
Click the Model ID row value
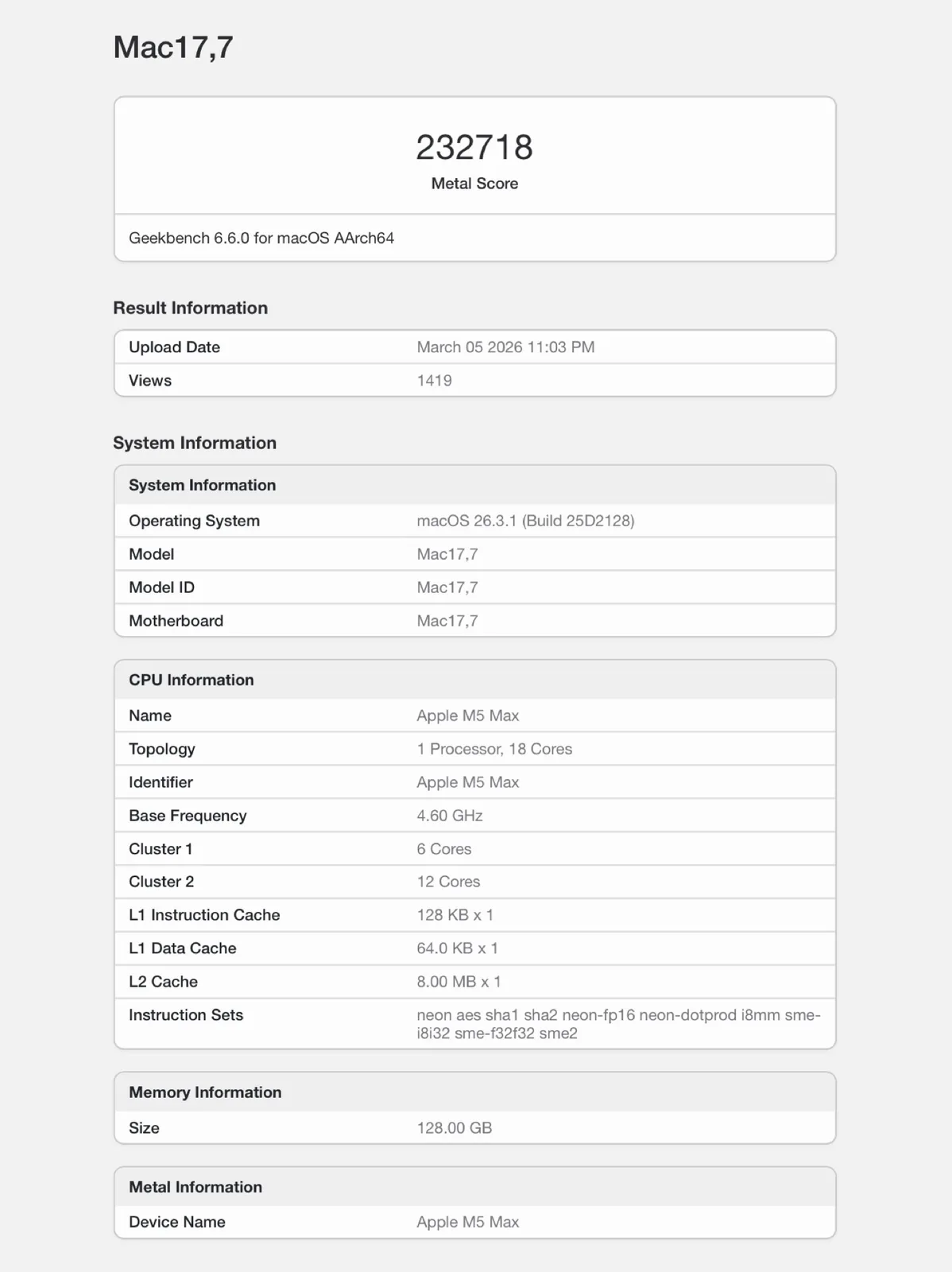tap(447, 588)
